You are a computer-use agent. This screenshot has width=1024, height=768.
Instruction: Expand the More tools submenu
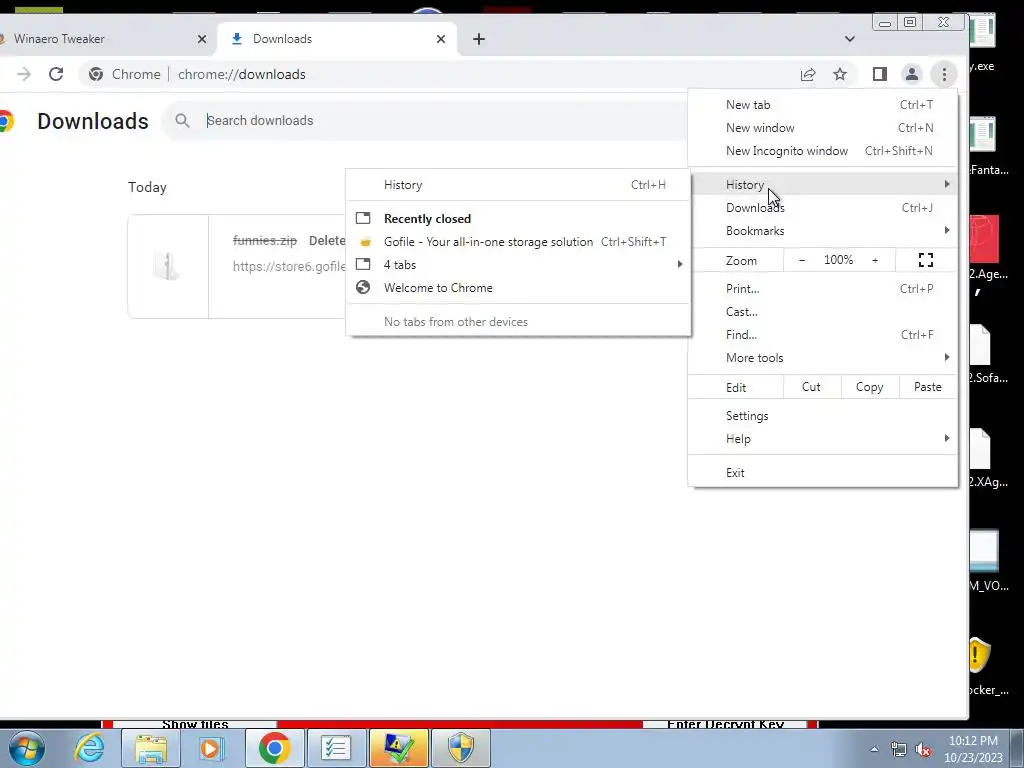(823, 358)
